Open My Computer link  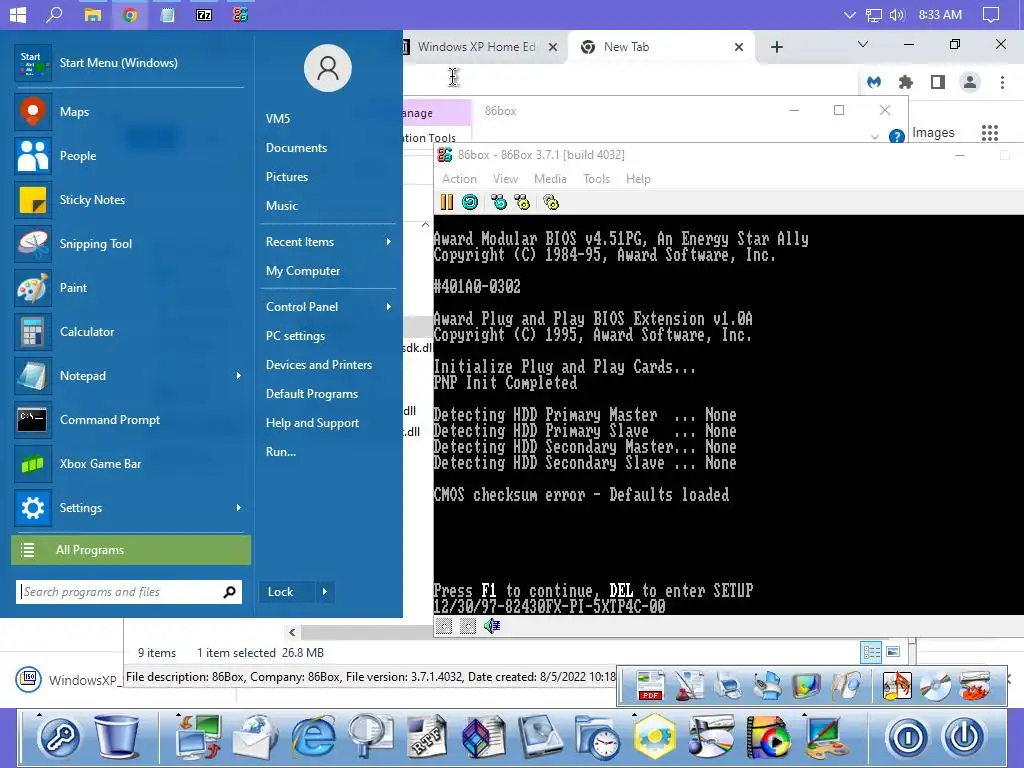point(303,271)
